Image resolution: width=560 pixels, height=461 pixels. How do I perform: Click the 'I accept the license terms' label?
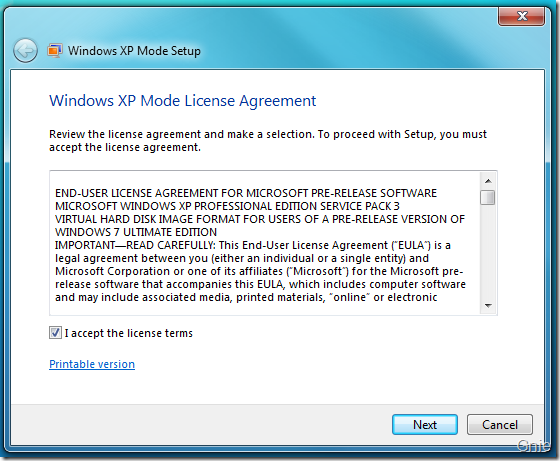tap(129, 333)
